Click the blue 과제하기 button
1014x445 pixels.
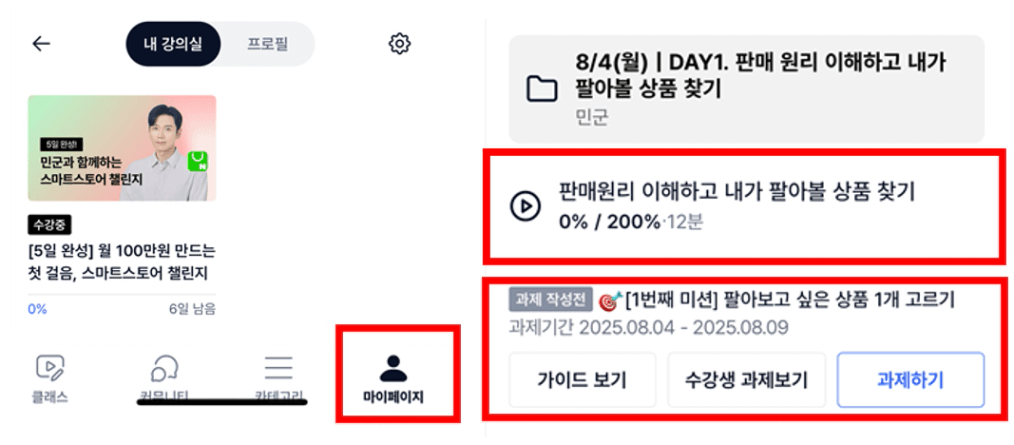[911, 380]
